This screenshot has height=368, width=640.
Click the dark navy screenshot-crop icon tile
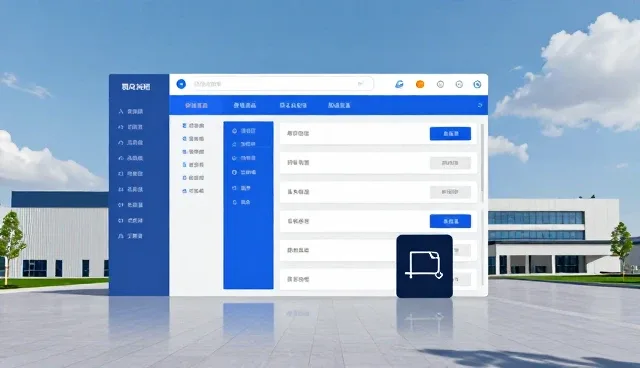click(424, 266)
